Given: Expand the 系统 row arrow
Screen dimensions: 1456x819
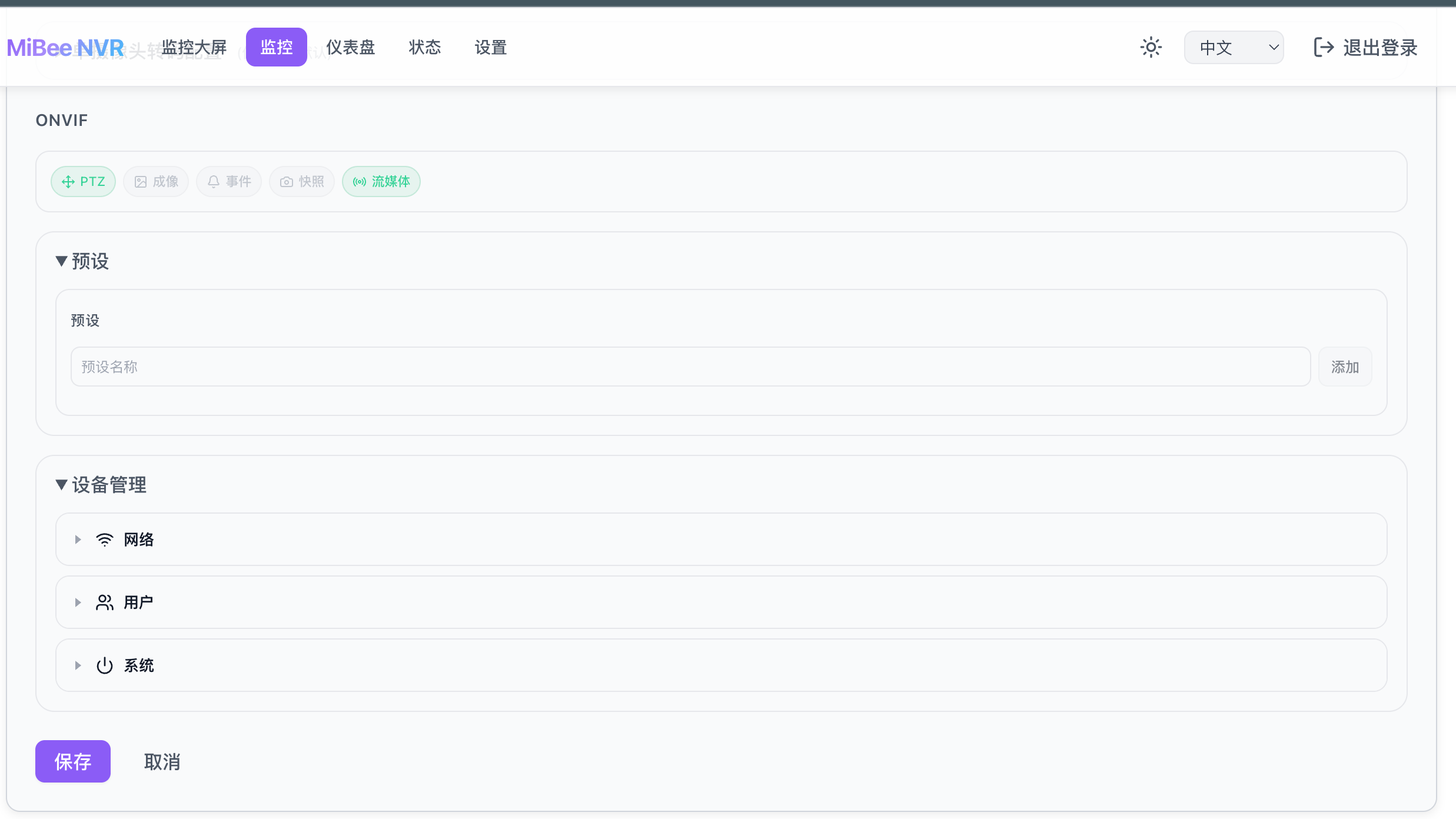Looking at the screenshot, I should click(78, 665).
